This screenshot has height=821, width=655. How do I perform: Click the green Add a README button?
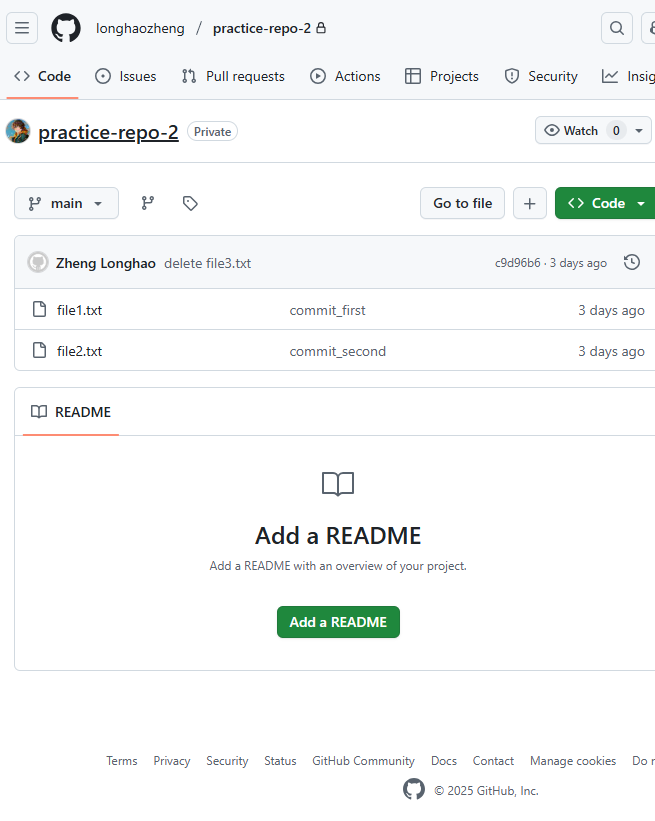coord(338,622)
